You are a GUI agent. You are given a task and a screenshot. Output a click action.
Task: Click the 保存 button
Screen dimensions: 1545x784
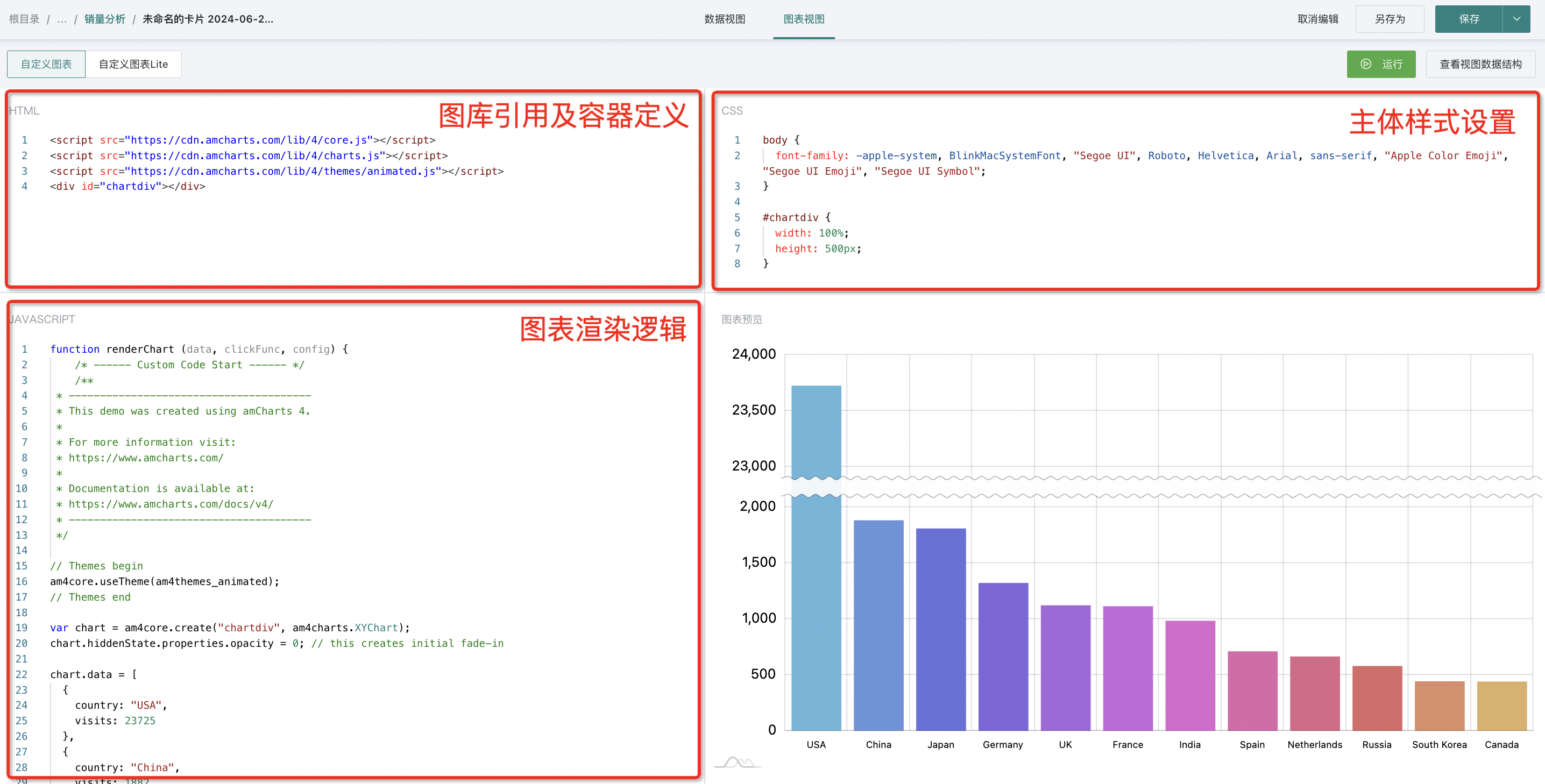1469,19
